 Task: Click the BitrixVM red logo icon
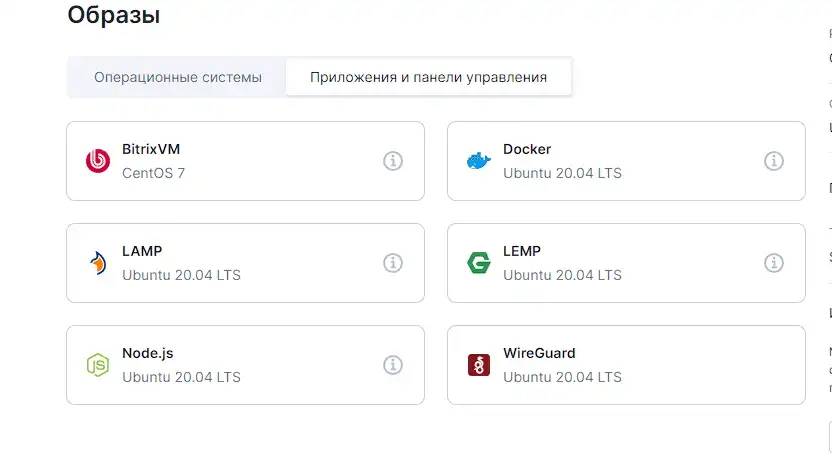(98, 161)
